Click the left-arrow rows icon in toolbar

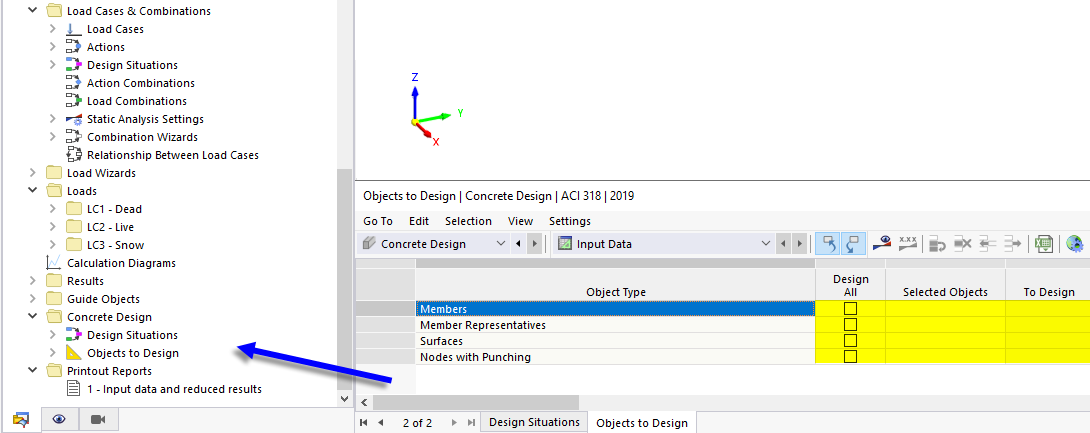point(989,243)
